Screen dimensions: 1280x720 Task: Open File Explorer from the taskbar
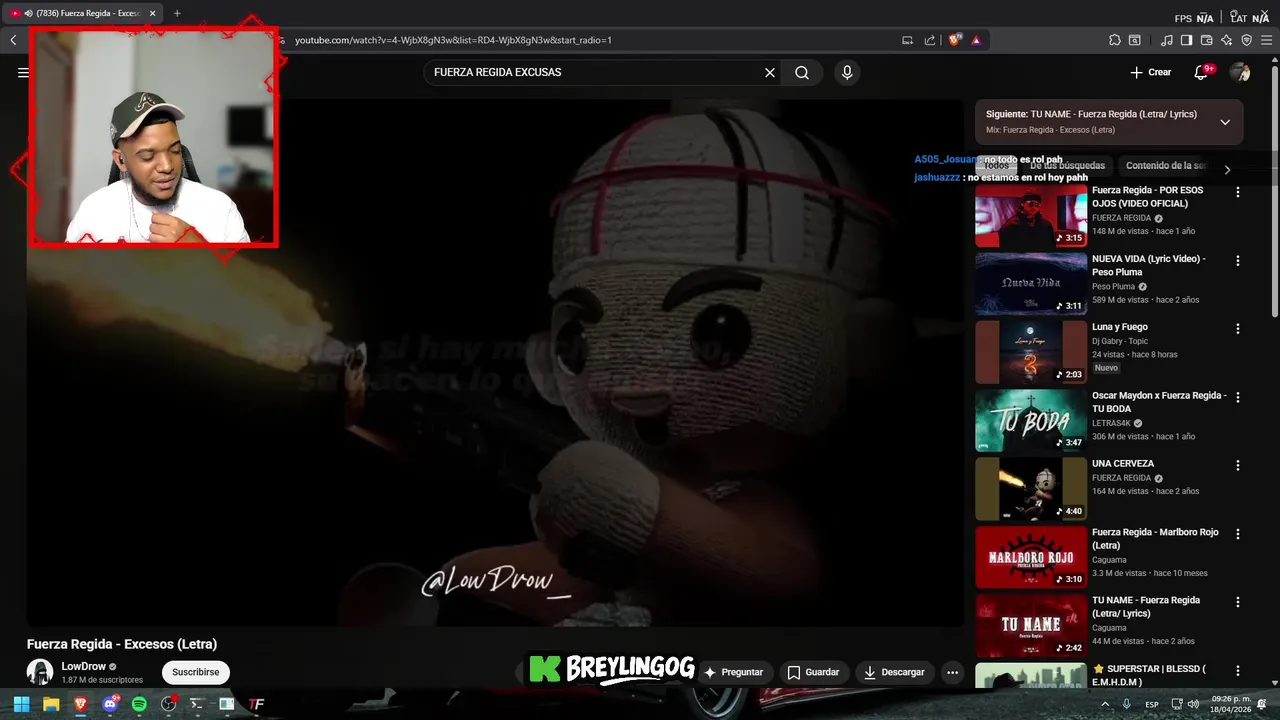51,704
